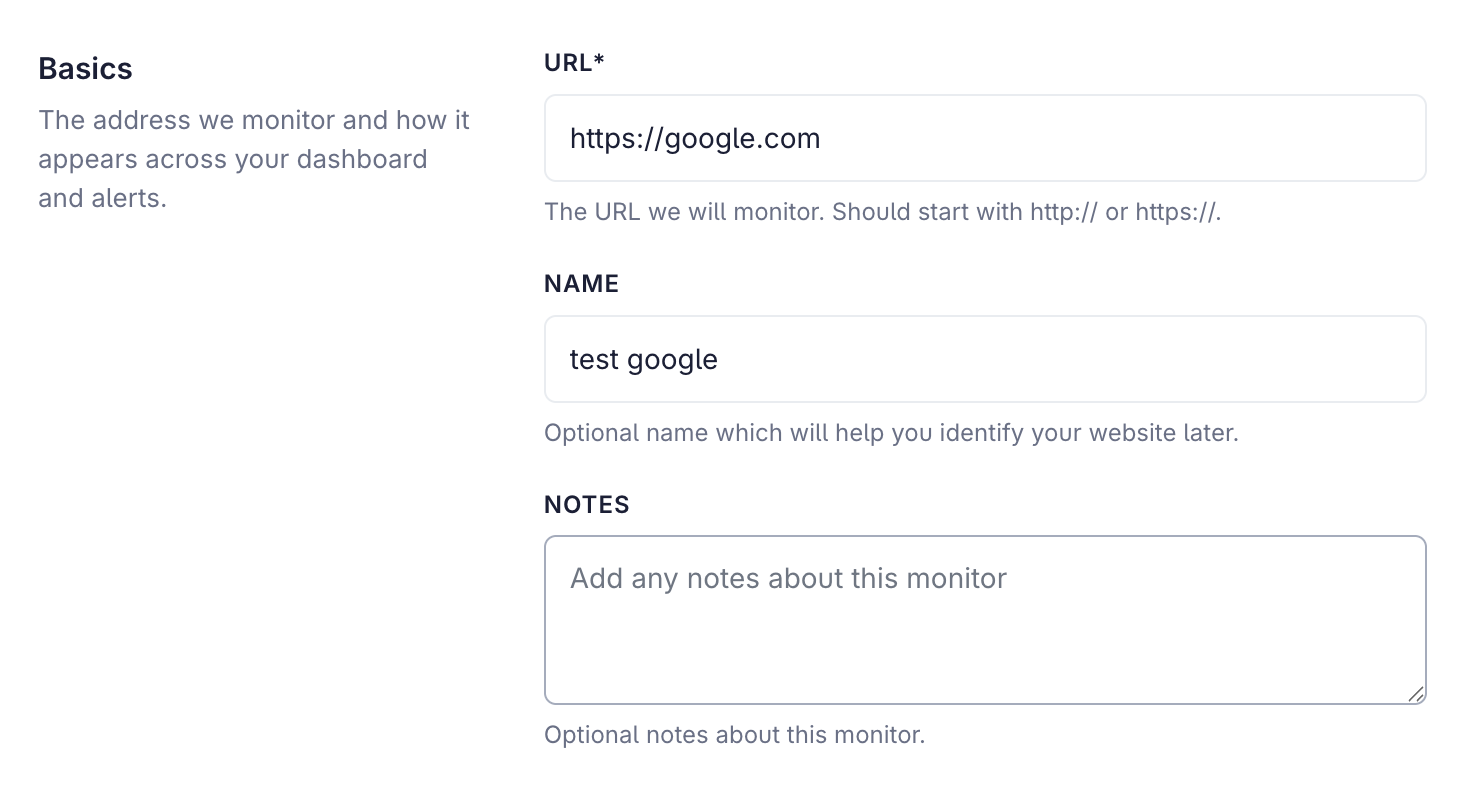
Task: Click the URL helper text below field
Action: [x=883, y=212]
